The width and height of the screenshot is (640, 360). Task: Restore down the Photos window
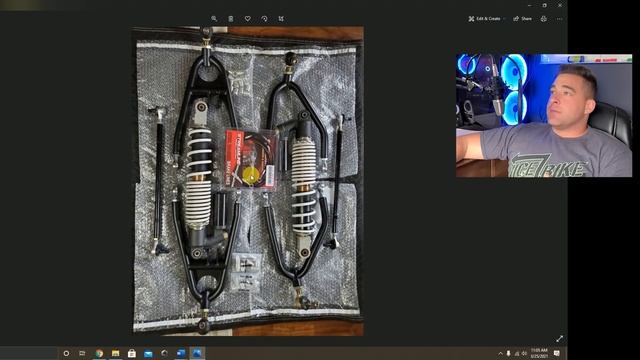point(544,5)
